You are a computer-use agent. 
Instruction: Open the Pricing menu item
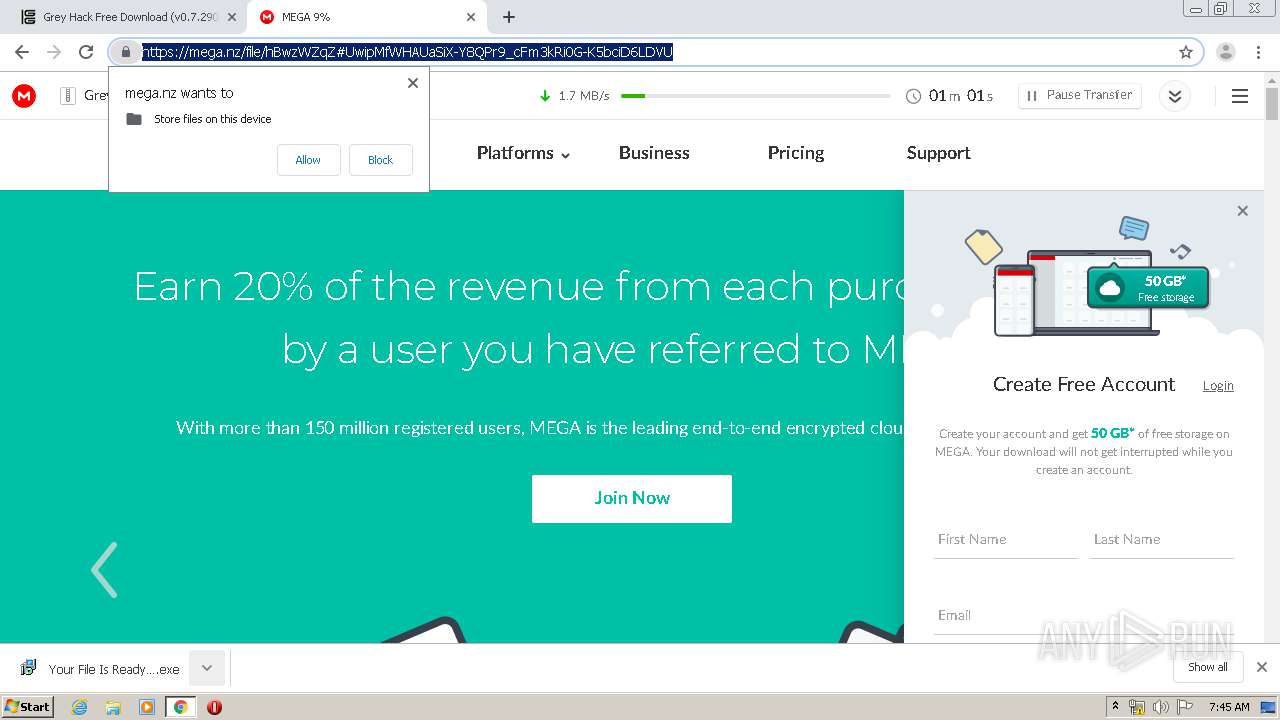click(796, 153)
